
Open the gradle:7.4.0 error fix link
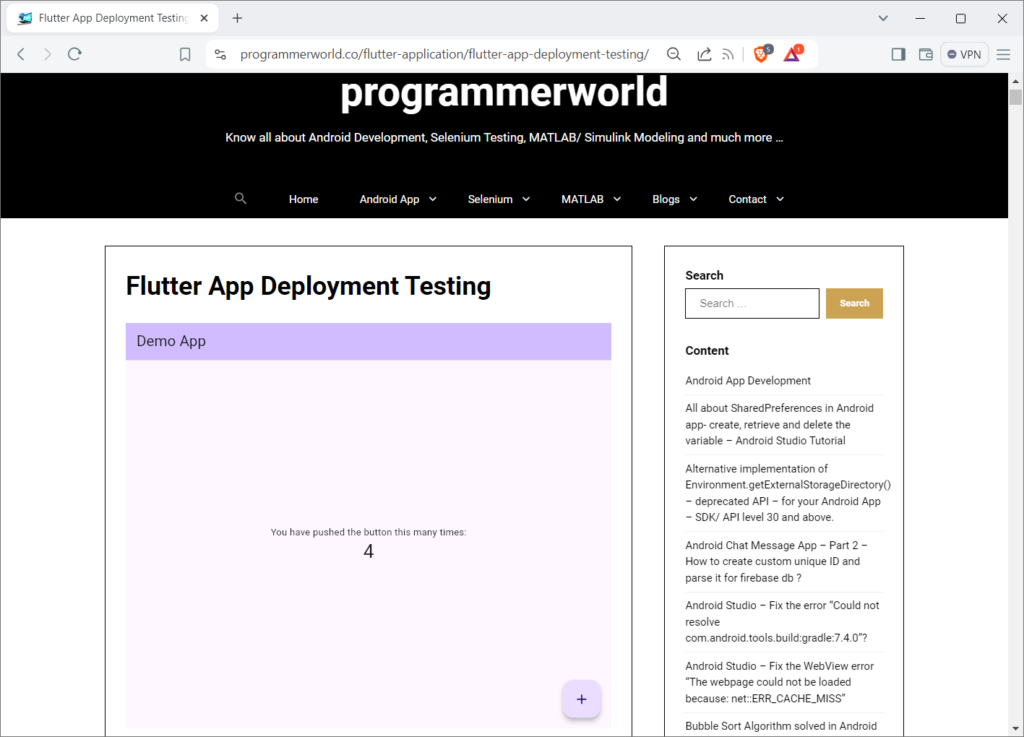782,621
